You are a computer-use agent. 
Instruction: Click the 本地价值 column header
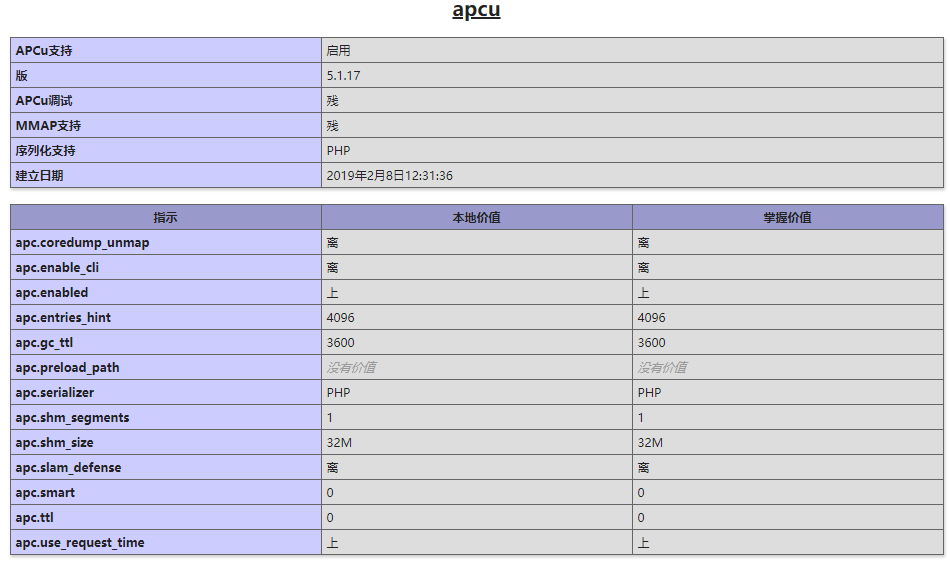coord(477,217)
